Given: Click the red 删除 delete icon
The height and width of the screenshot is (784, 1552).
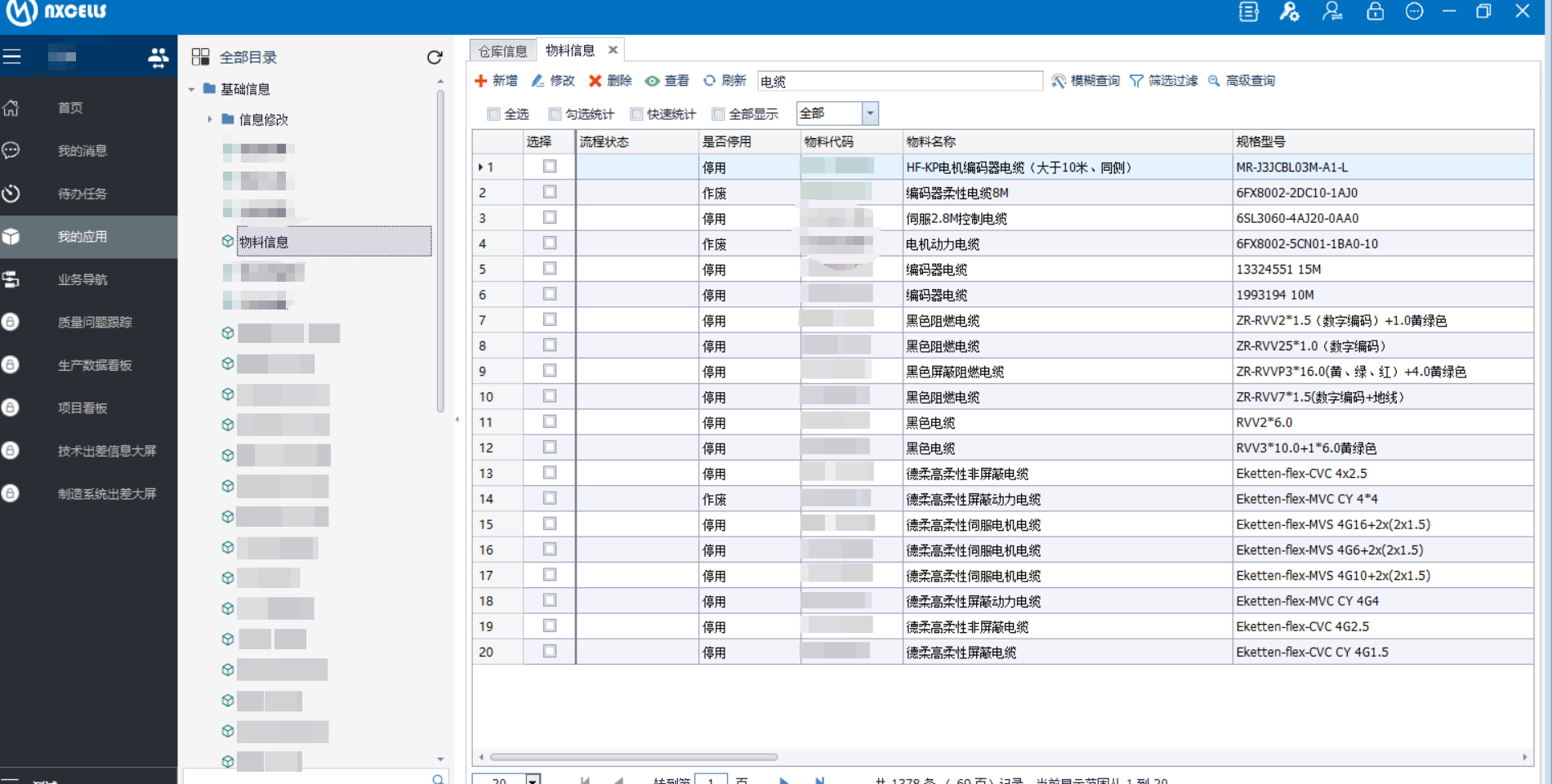Looking at the screenshot, I should point(595,81).
